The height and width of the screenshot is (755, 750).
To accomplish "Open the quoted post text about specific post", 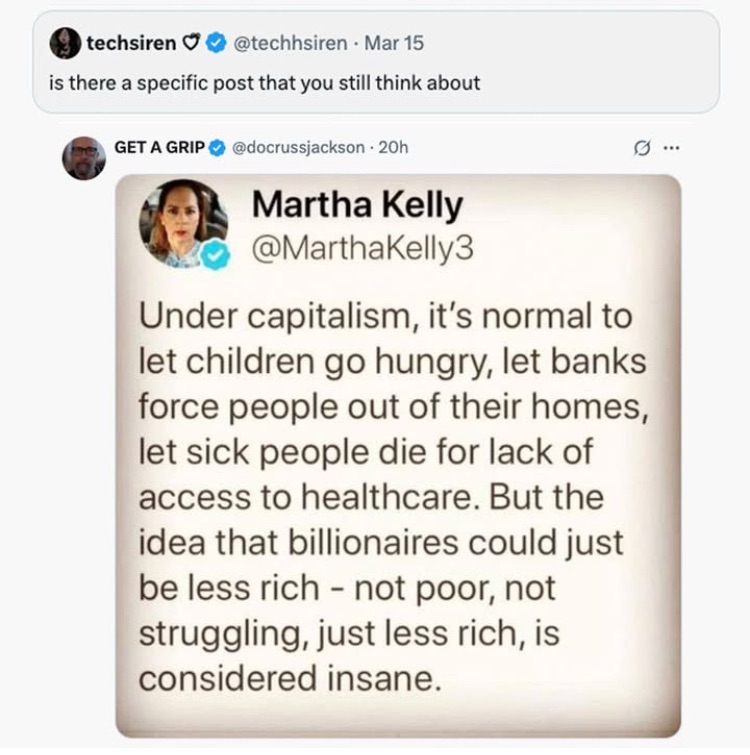I will click(x=265, y=82).
